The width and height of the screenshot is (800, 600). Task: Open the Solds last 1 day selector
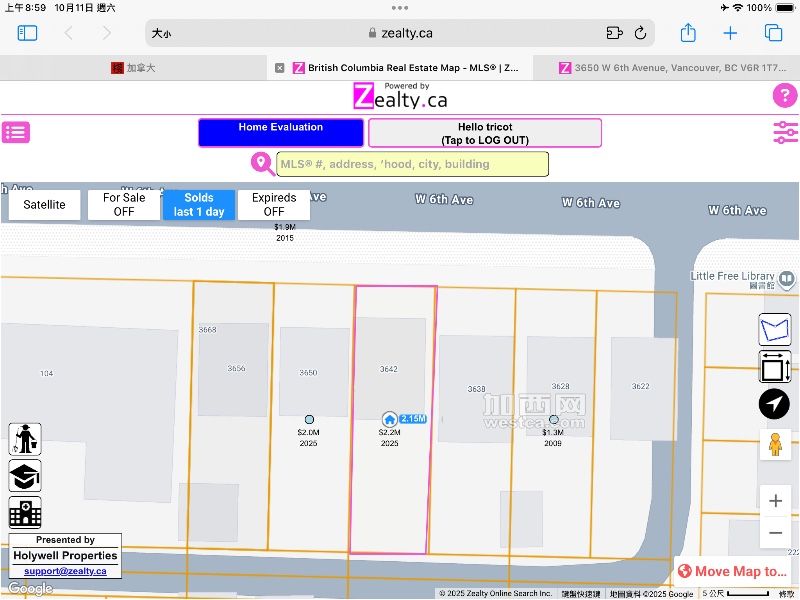tap(199, 205)
